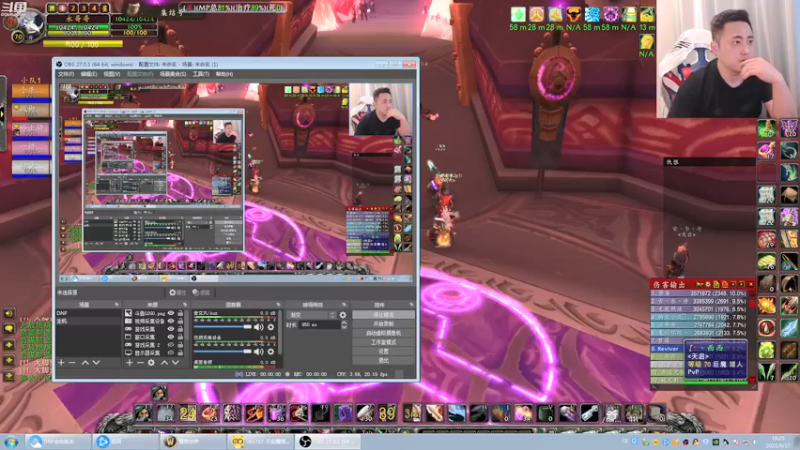Toggle the lock on the 视频采集设备 source
Viewport: 800px width, 450px height.
click(x=180, y=321)
